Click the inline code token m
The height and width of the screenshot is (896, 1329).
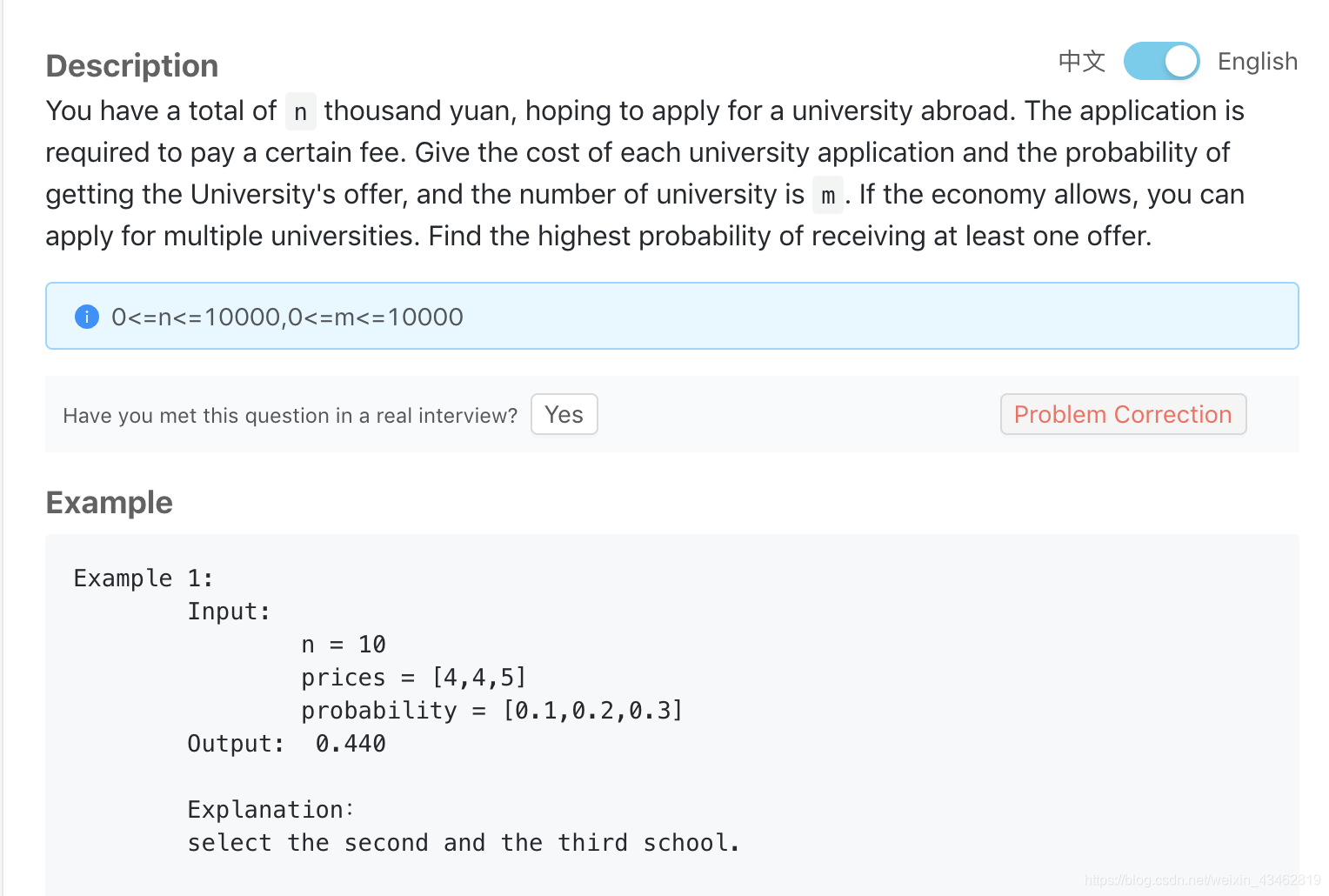828,195
